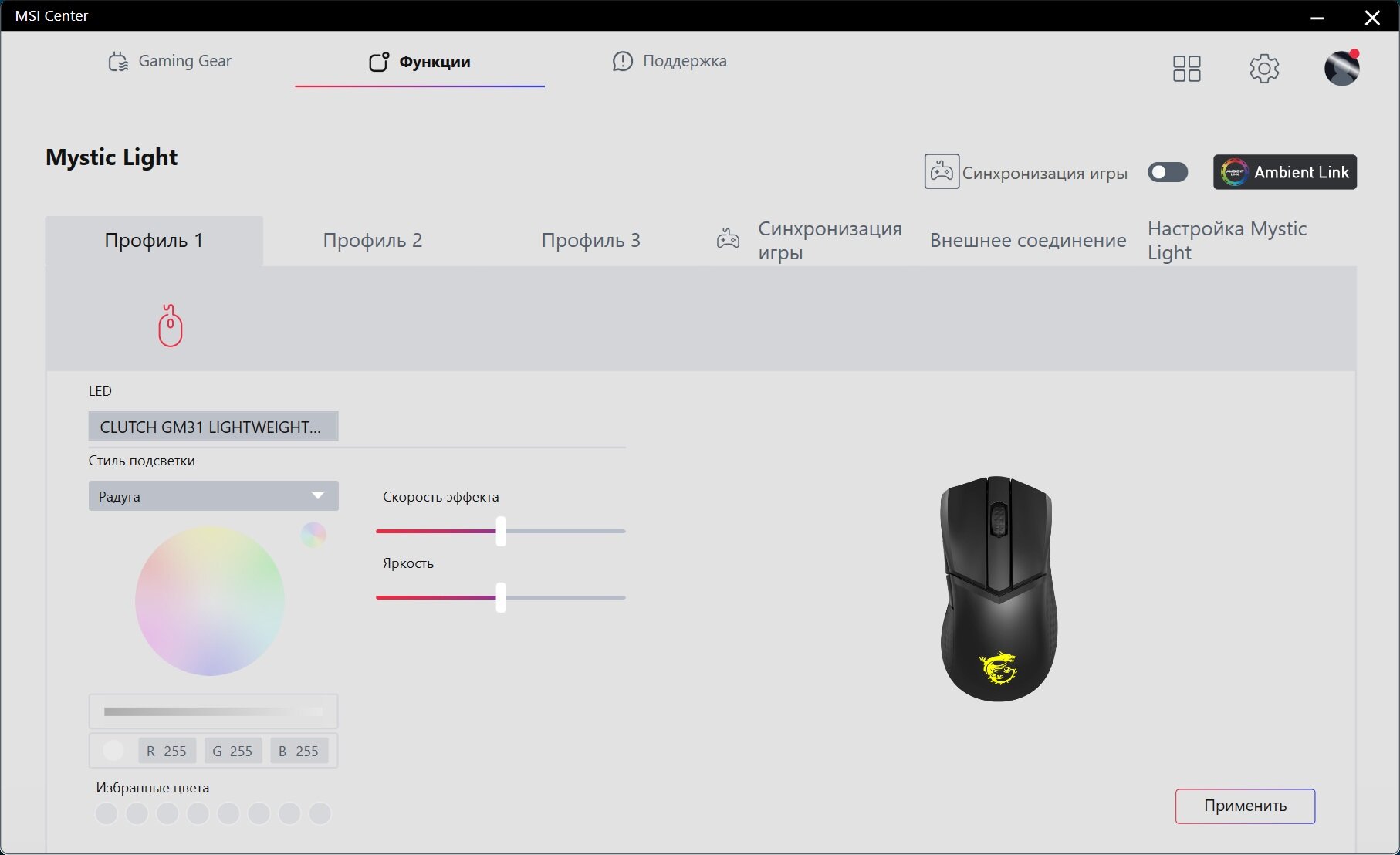Open Ambient Link

(x=1285, y=172)
